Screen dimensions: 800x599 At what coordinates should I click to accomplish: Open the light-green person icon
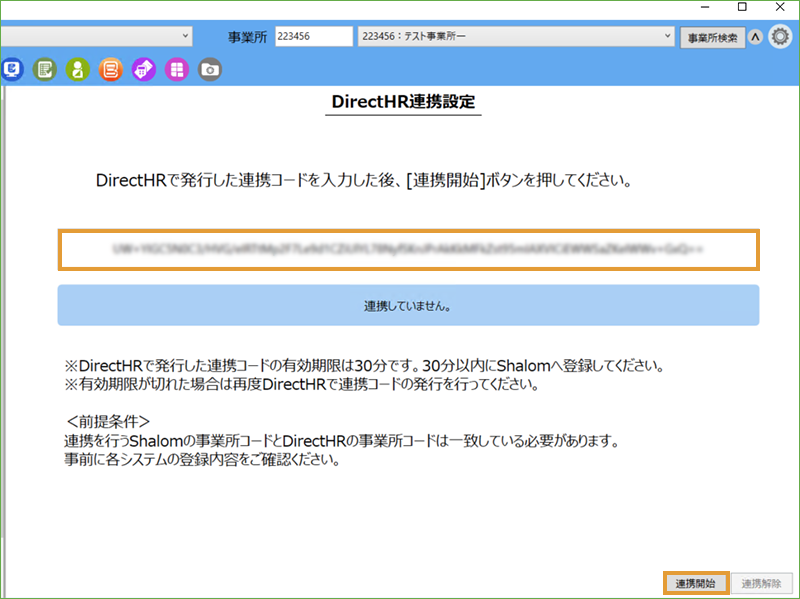(x=78, y=69)
